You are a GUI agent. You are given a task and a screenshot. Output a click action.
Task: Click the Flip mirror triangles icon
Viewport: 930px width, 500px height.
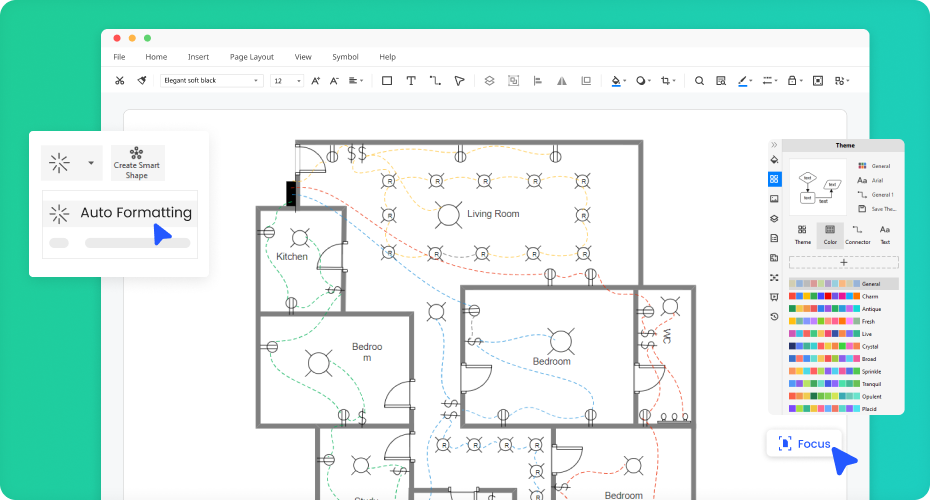tap(562, 81)
